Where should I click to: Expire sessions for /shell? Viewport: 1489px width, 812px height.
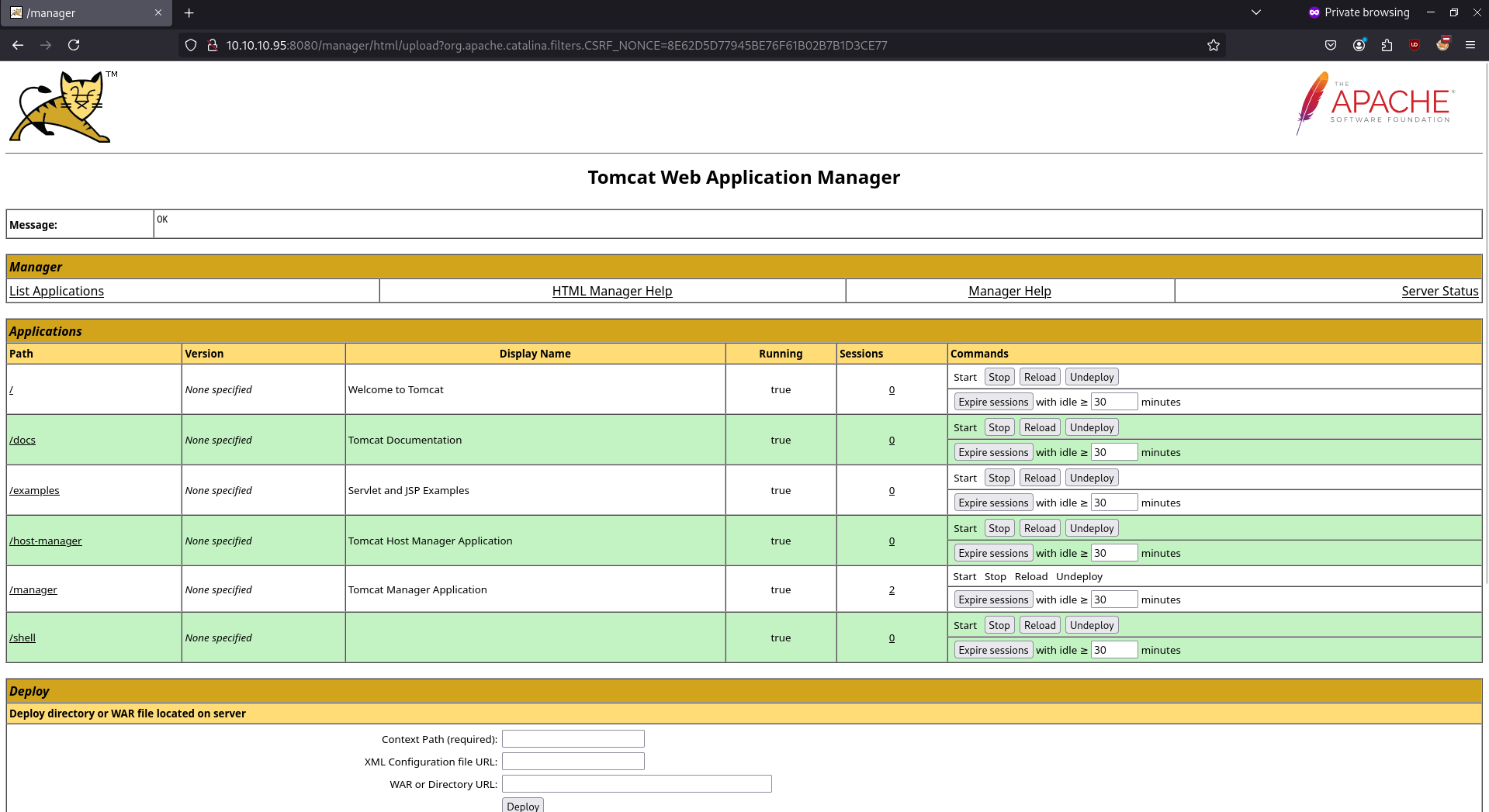pos(993,650)
